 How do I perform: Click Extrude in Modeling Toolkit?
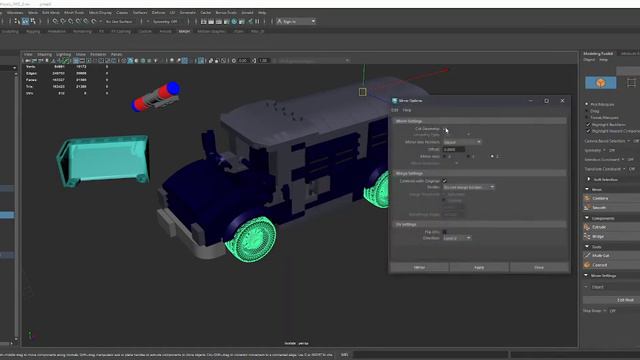coord(611,227)
